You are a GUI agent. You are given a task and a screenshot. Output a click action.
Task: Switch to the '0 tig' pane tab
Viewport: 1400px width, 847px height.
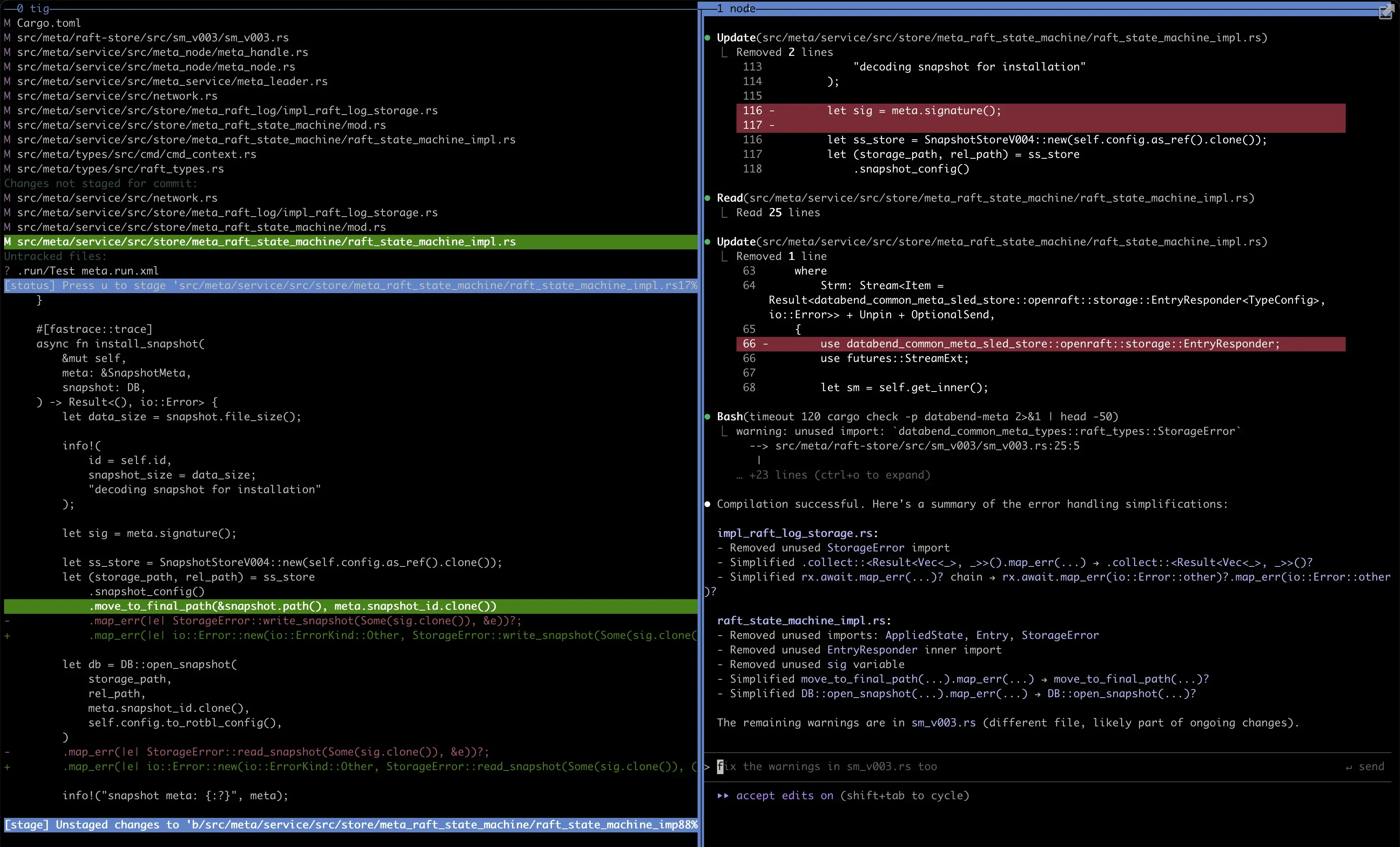point(32,8)
